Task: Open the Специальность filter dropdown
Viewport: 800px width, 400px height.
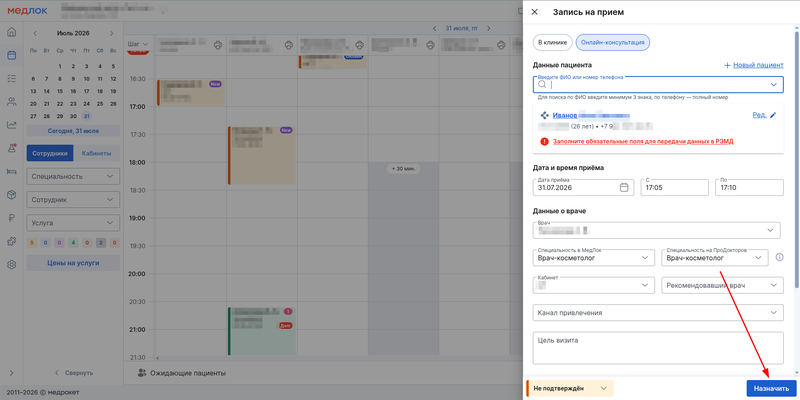Action: point(73,177)
